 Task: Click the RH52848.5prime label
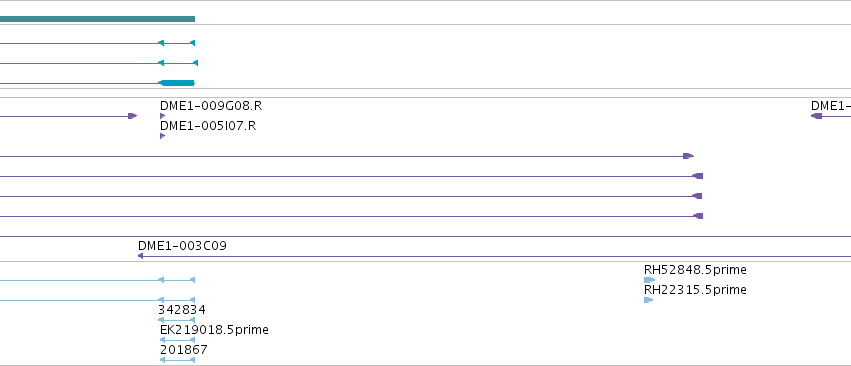(x=695, y=270)
